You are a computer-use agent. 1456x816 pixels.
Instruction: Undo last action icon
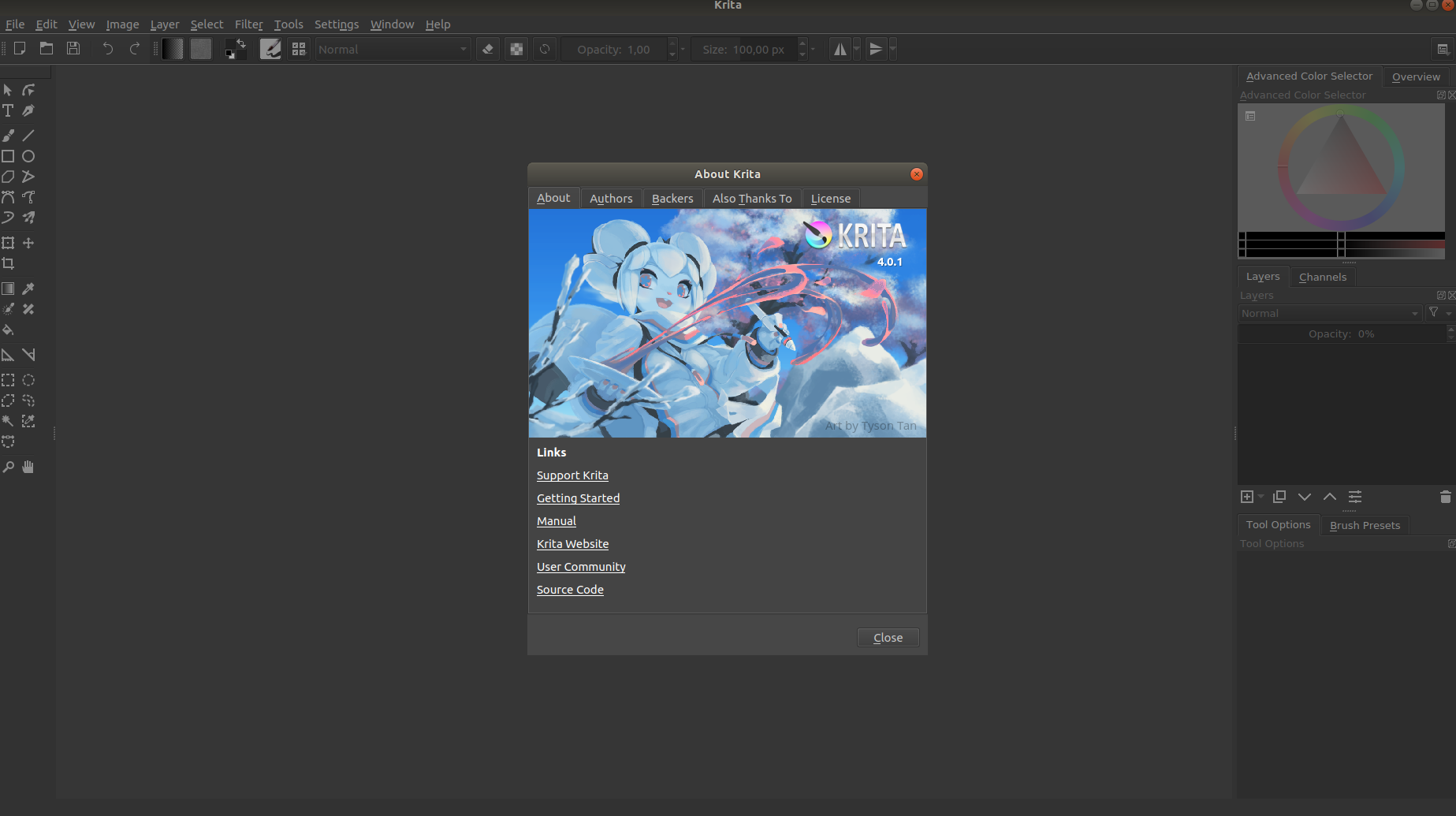pyautogui.click(x=108, y=49)
